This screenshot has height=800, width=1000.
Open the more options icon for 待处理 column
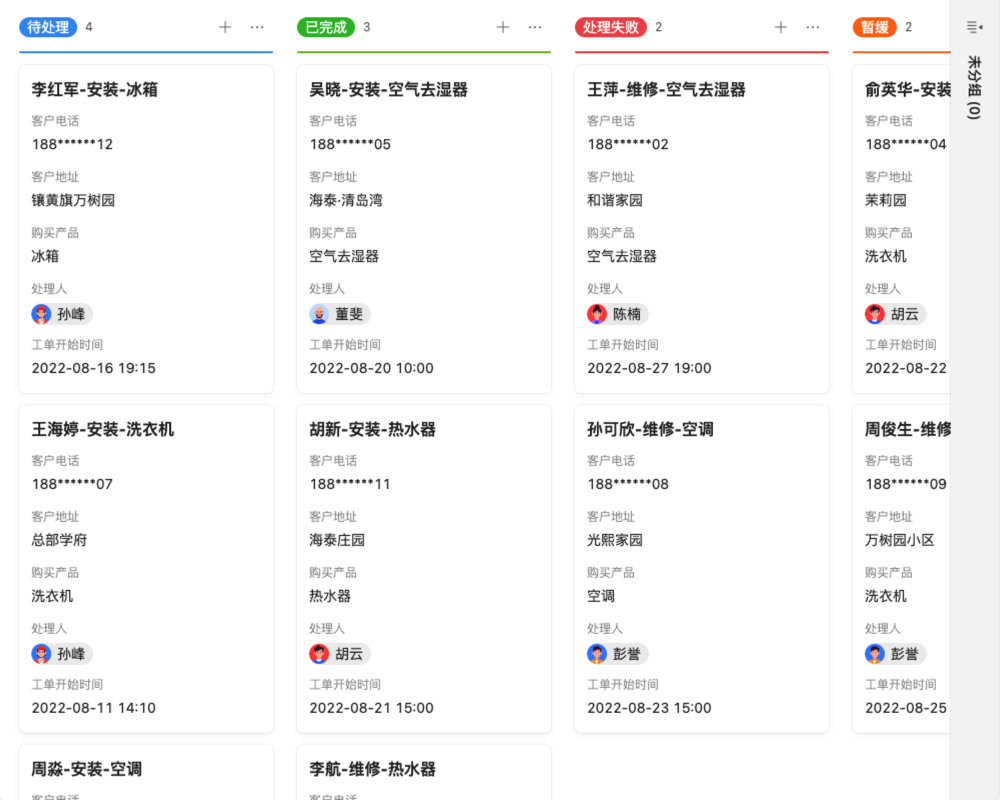258,27
